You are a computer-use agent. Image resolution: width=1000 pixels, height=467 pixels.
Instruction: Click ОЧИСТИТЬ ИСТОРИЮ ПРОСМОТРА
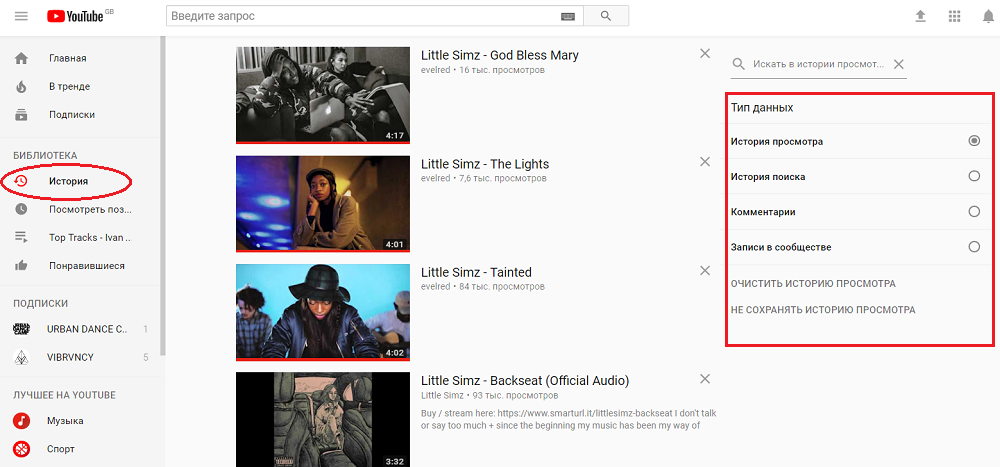coord(813,284)
